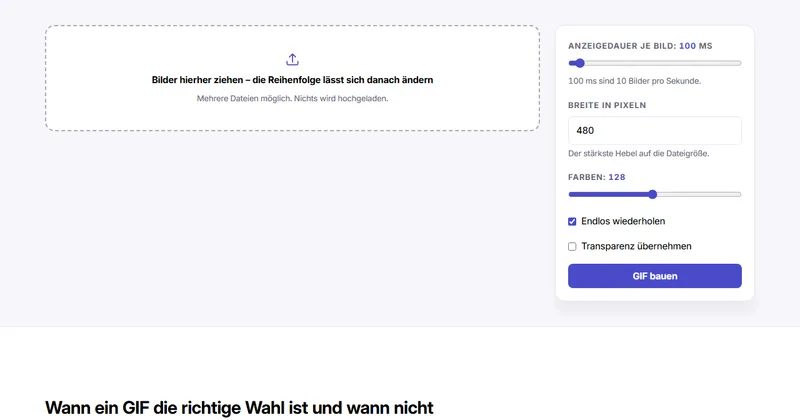The image size is (800, 420).
Task: Click the "Farben: 128" label
Action: [x=597, y=177]
